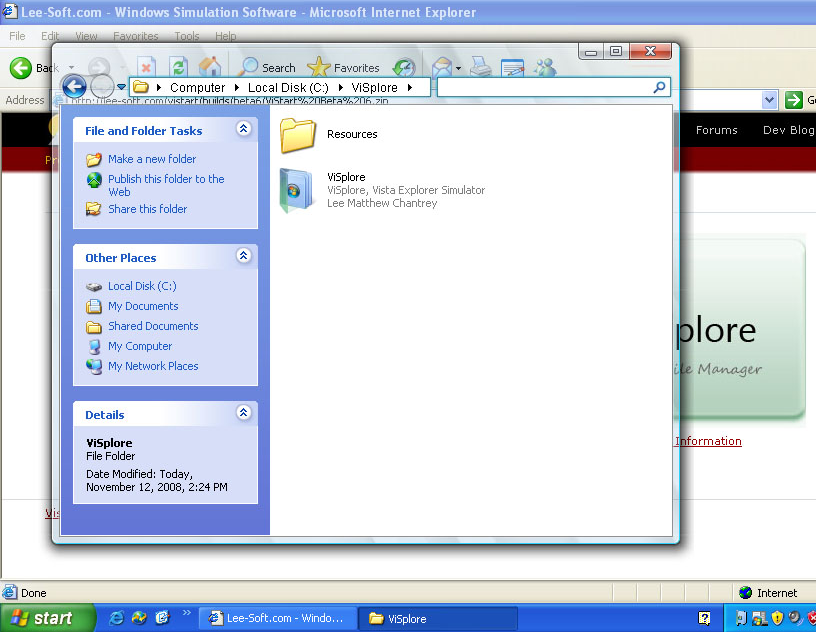
Task: Expand the breadcrumb arrow after ViSplore
Action: pos(410,87)
